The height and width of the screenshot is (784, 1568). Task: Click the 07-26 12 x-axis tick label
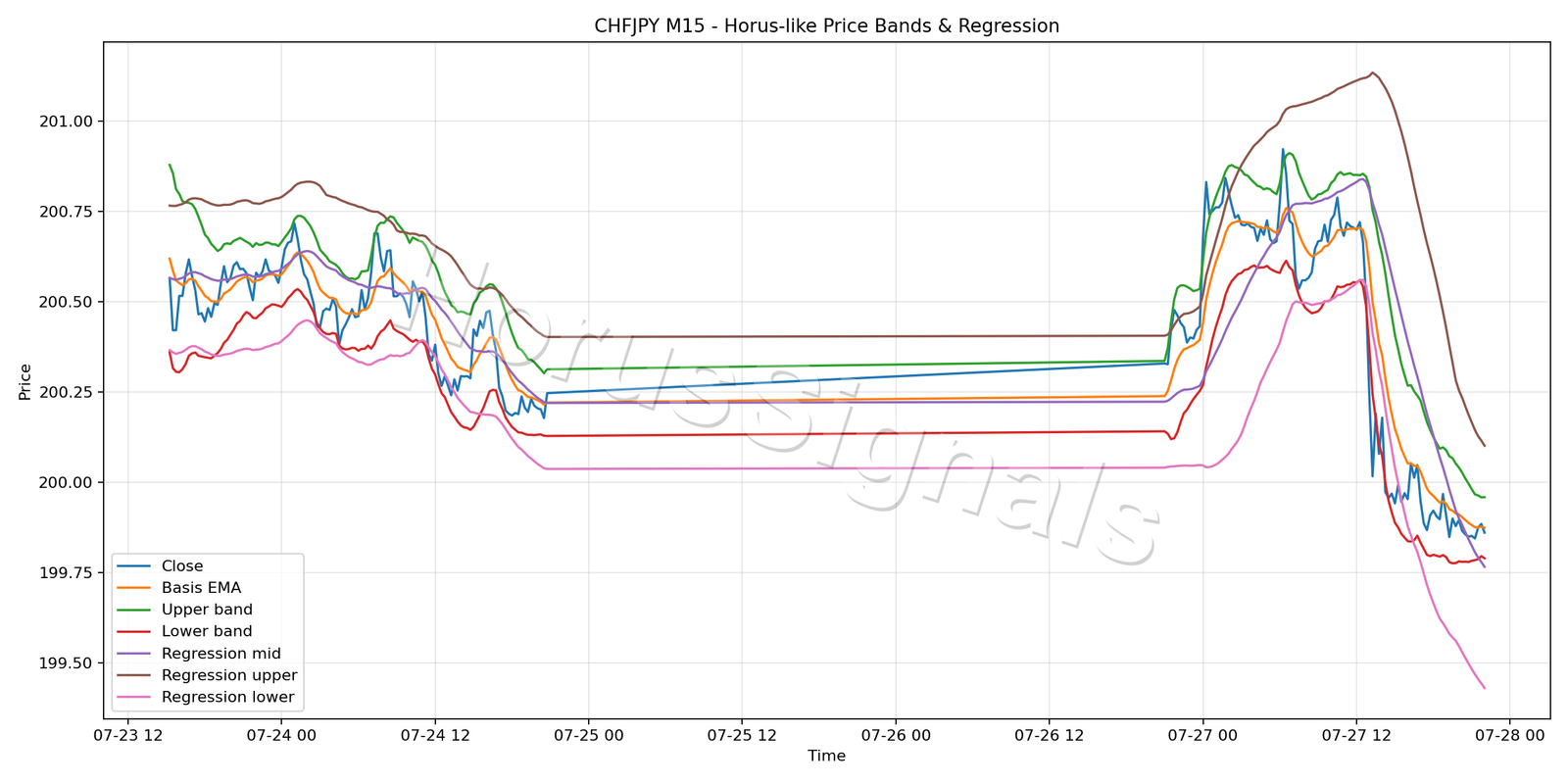(1049, 735)
